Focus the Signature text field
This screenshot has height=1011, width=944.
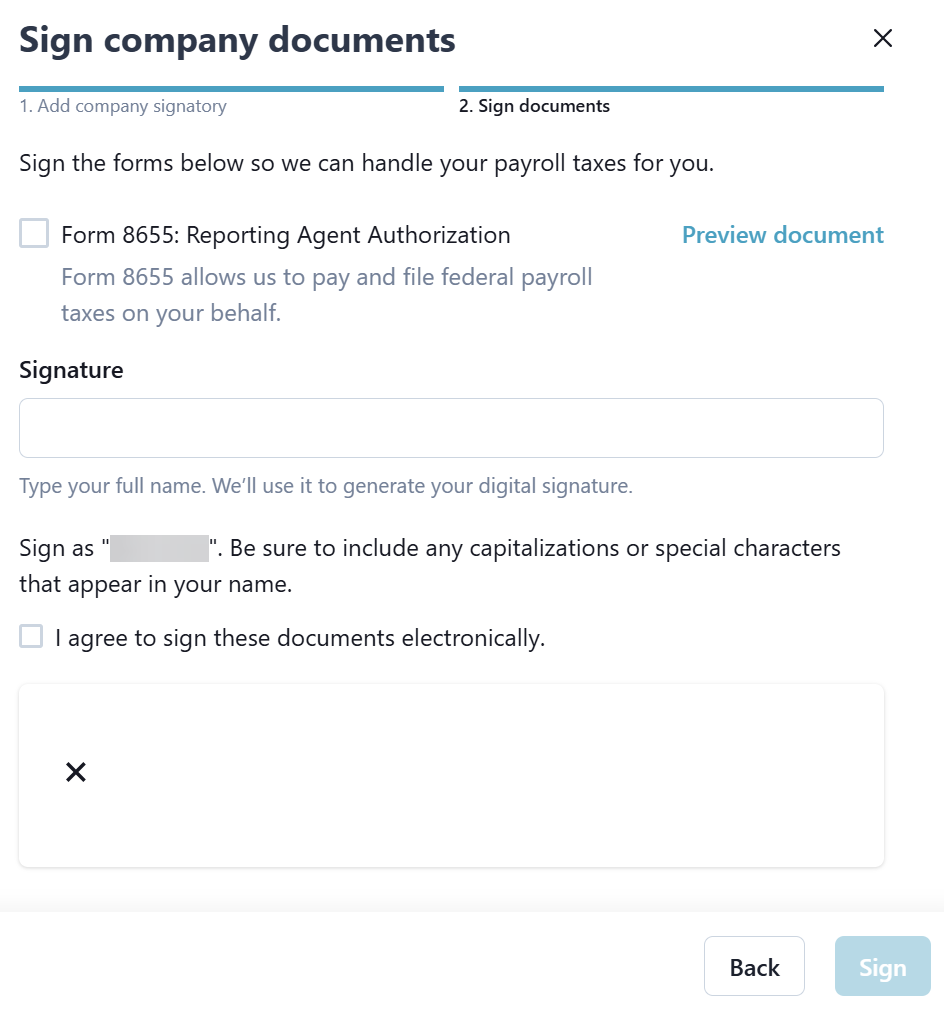[x=451, y=428]
